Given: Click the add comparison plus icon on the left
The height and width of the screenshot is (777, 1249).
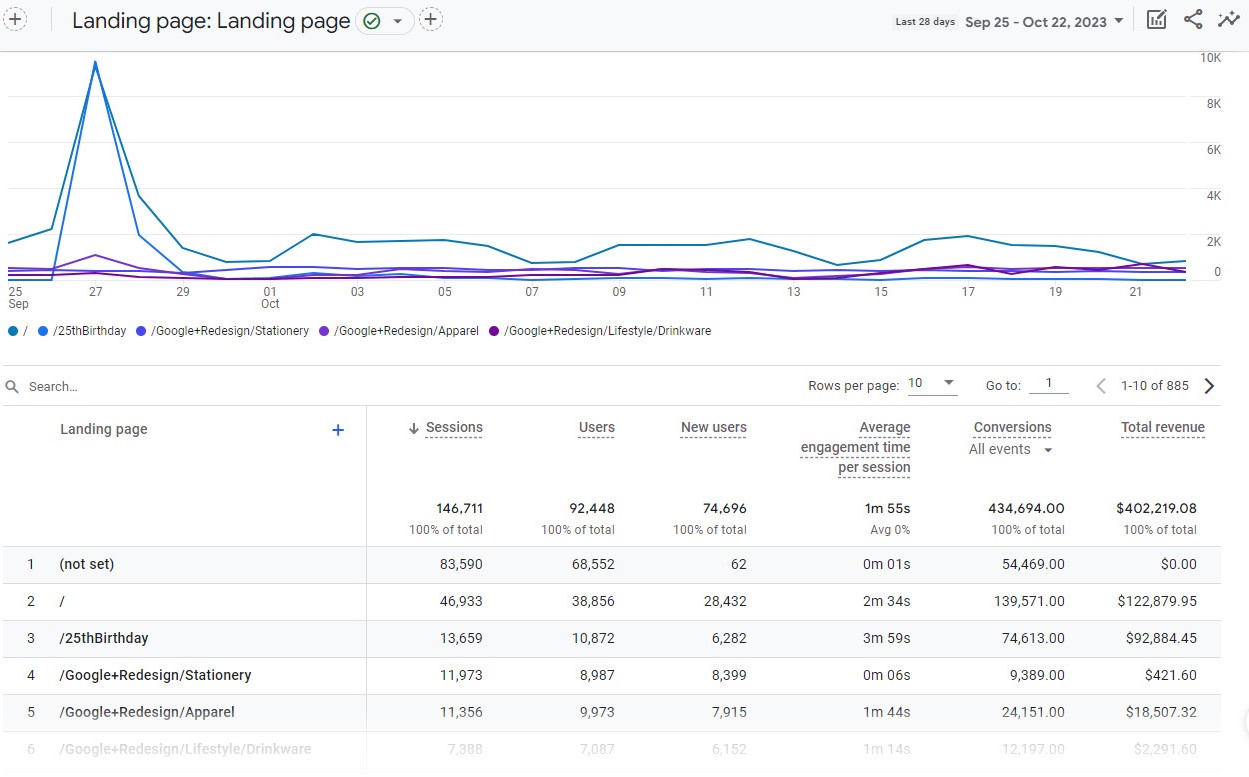Looking at the screenshot, I should (x=14, y=19).
